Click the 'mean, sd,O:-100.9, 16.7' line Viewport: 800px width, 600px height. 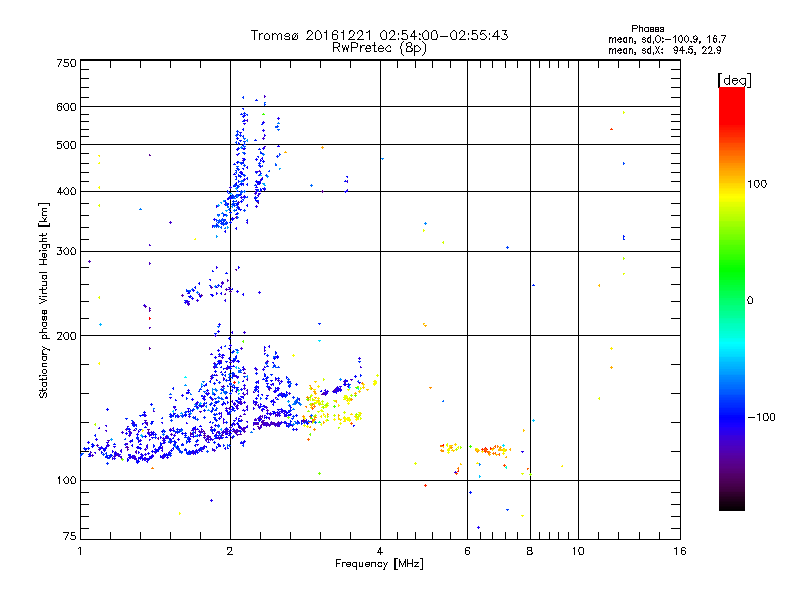(667, 39)
